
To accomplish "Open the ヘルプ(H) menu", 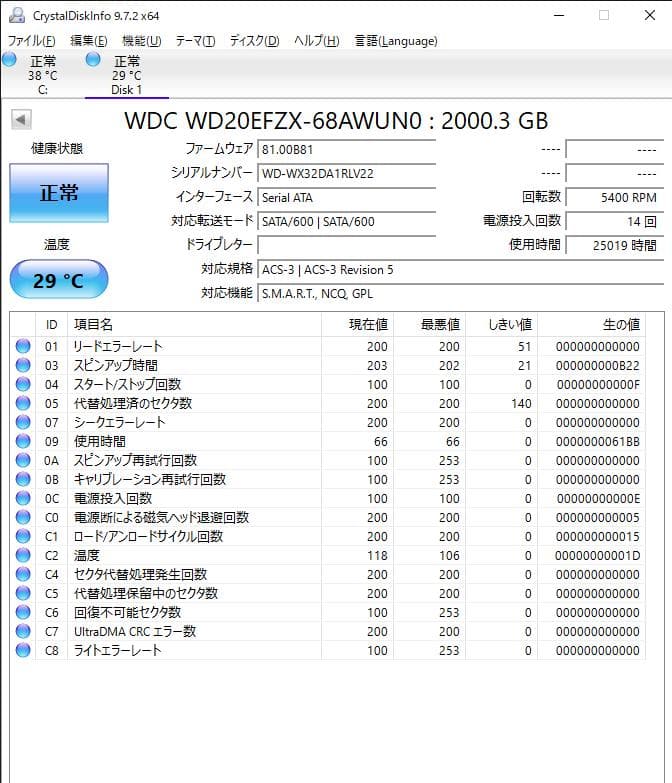I will coord(317,40).
